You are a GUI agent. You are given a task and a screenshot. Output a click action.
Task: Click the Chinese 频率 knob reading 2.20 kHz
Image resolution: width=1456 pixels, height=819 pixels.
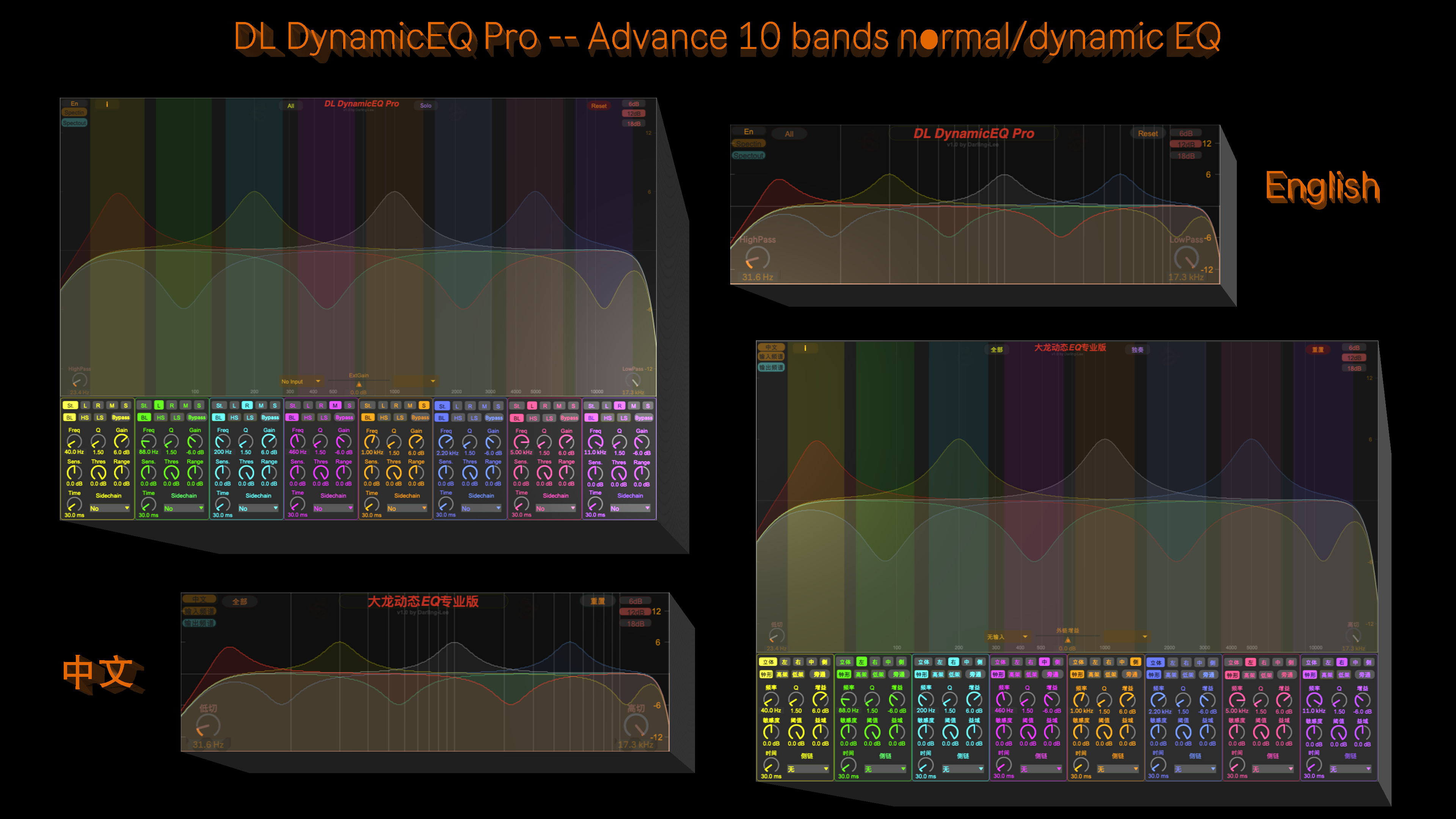click(x=1158, y=700)
